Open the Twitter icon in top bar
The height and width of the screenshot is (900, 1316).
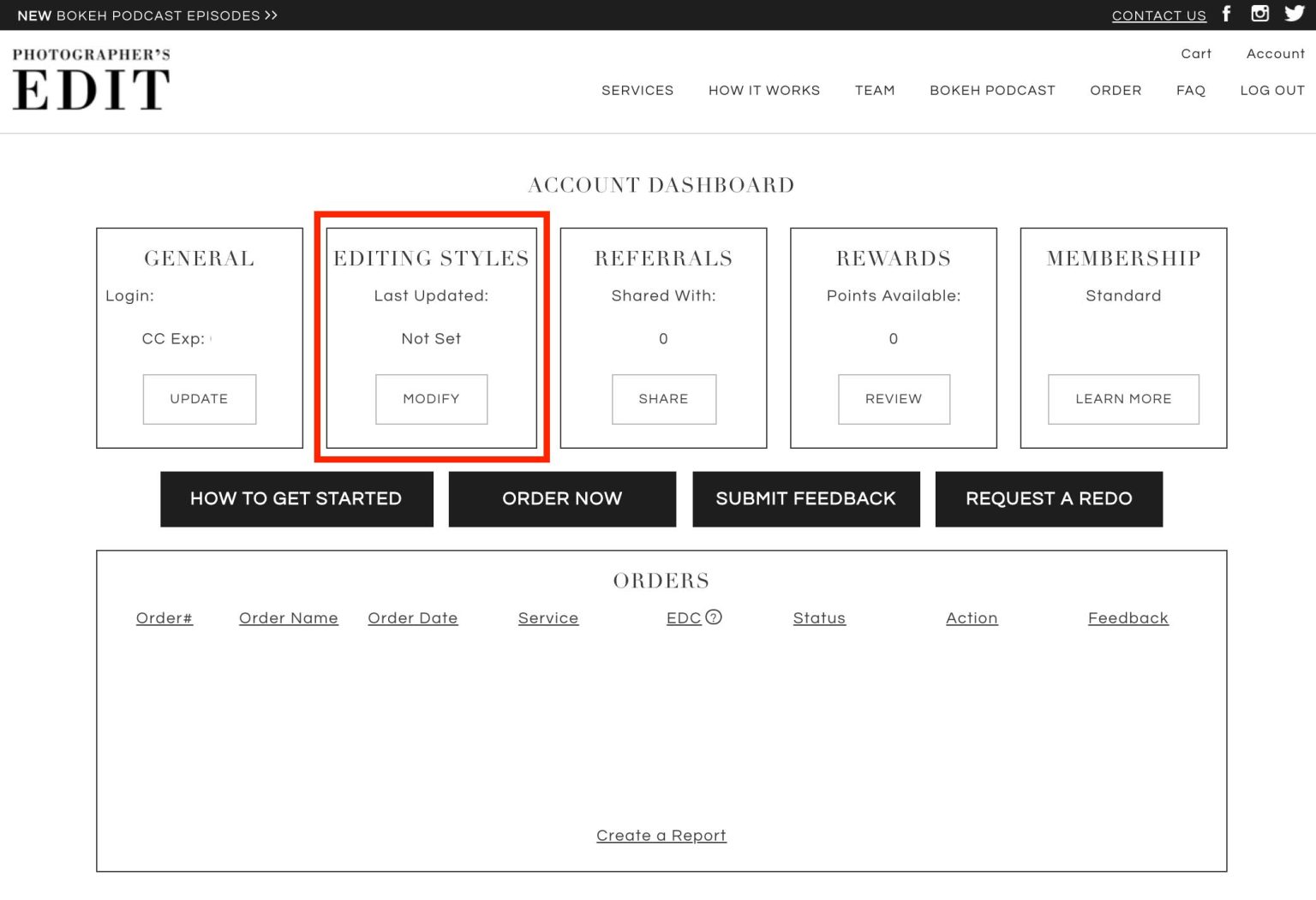1293,15
